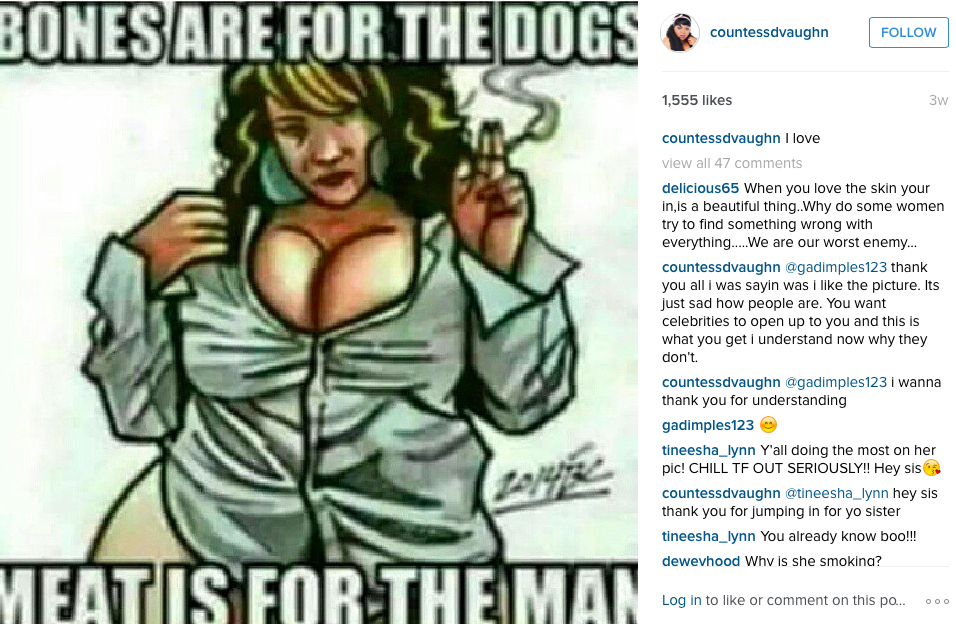Click the post meme image
Image resolution: width=956 pixels, height=624 pixels.
point(319,312)
